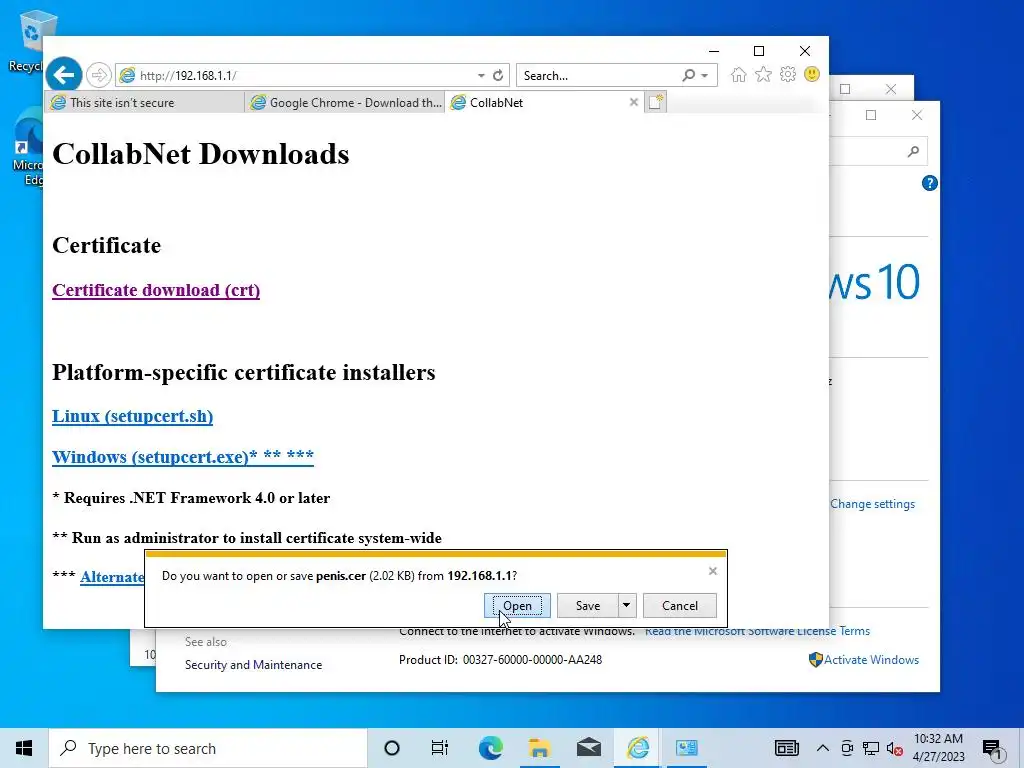Click the search icon in the System window
1024x768 pixels.
(x=913, y=152)
